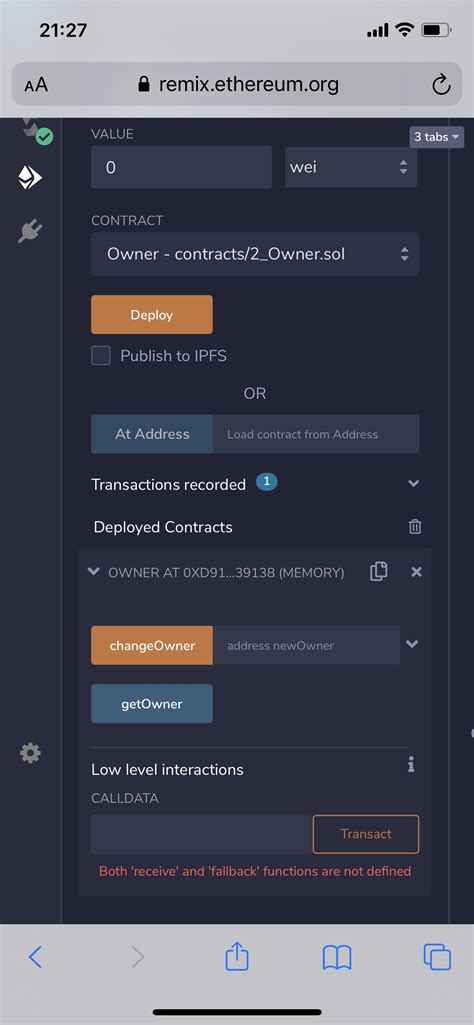The image size is (474, 1025).
Task: Select the Deployed Contracts heading text
Action: pos(163,527)
